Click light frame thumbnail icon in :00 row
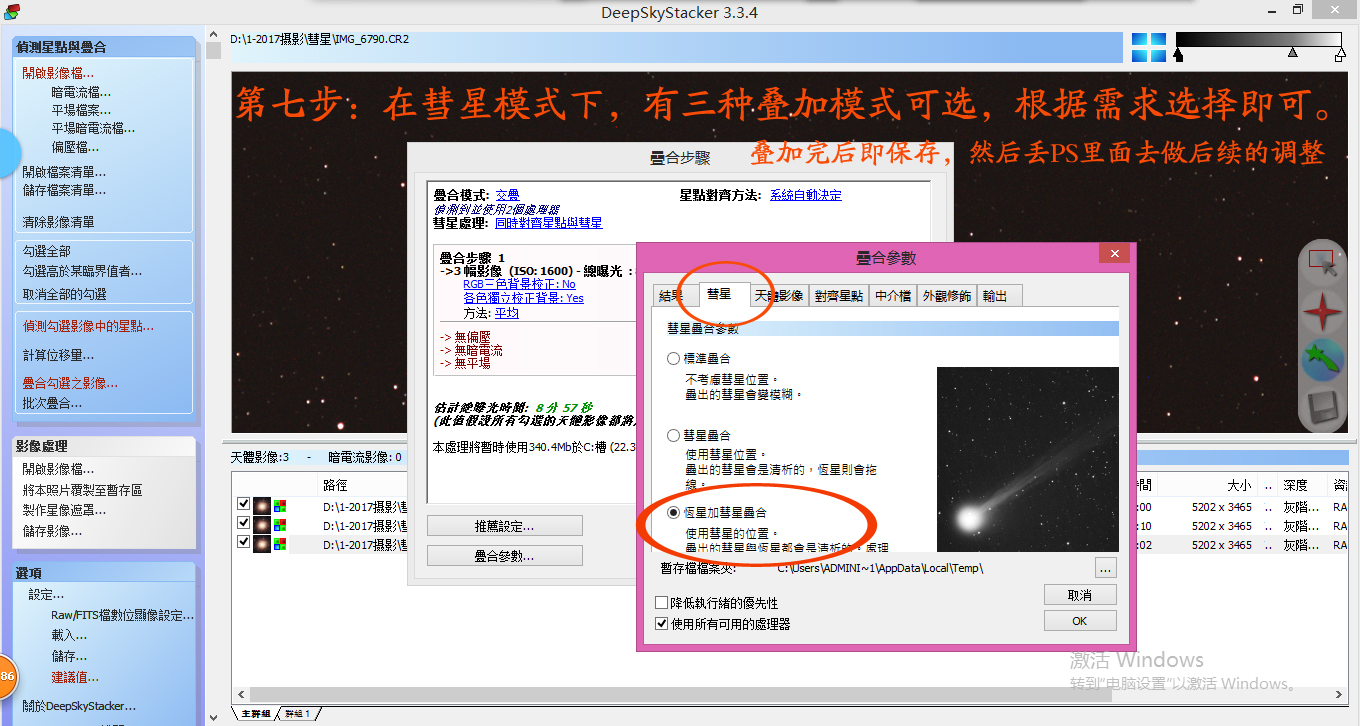Screen dimensions: 1360x726 pos(262,506)
